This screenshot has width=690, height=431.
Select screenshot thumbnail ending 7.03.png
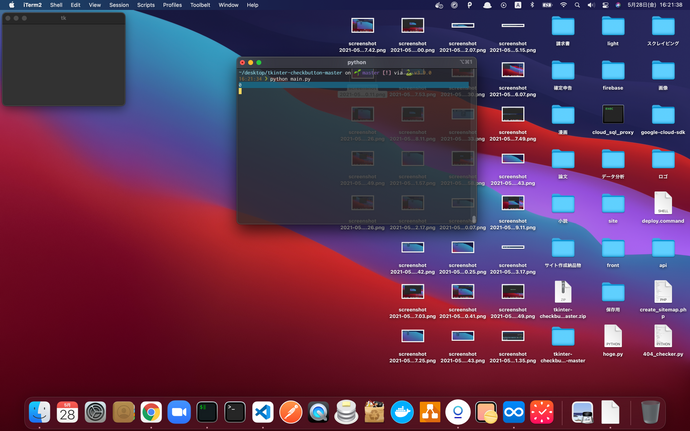click(x=412, y=291)
